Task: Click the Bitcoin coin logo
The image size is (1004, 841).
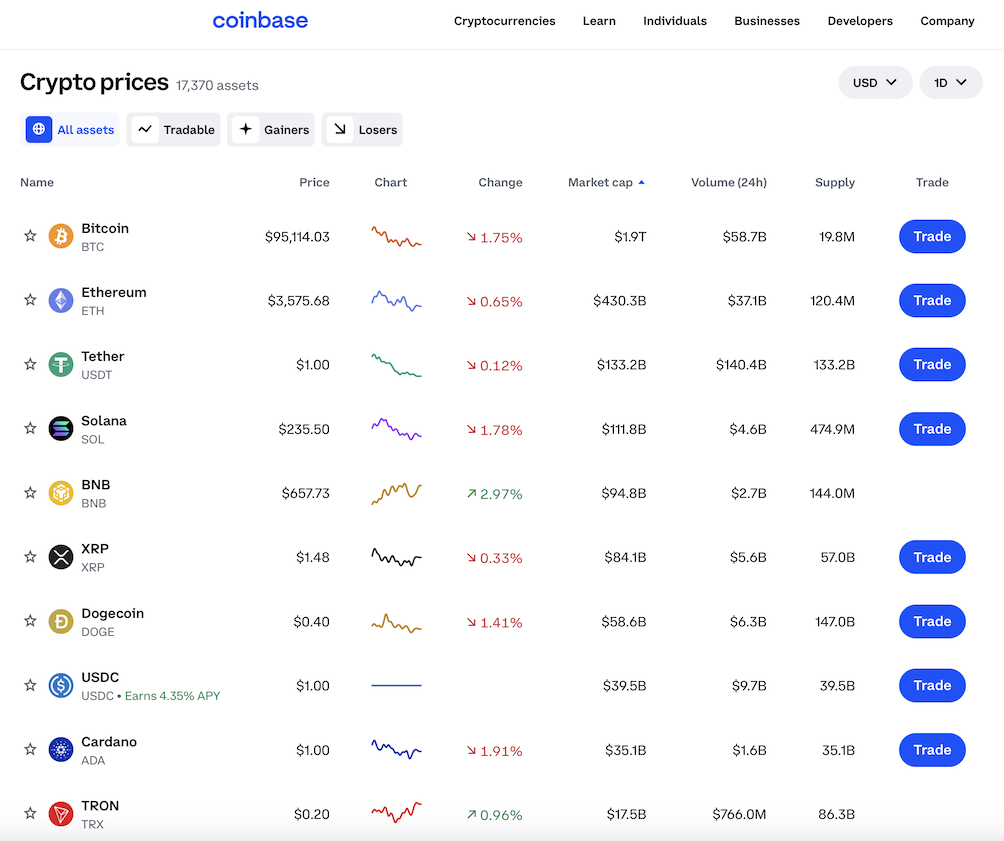Action: point(61,236)
